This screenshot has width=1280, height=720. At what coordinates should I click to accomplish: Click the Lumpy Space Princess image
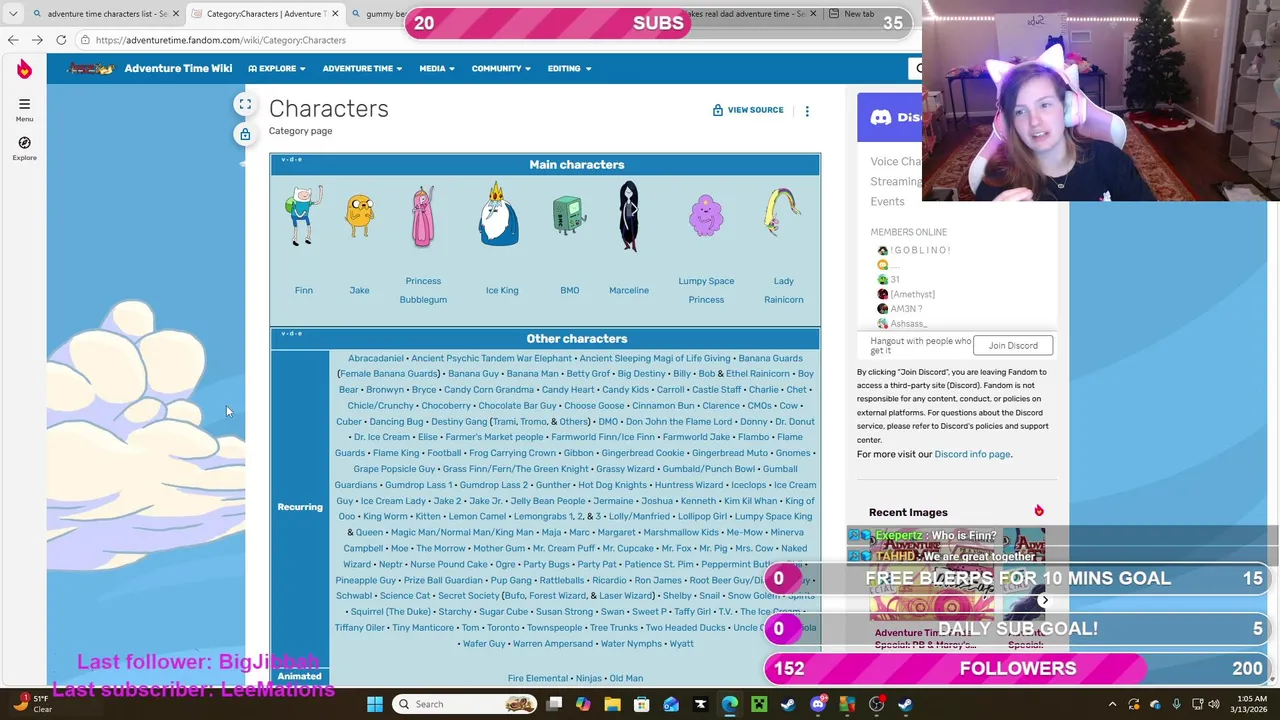click(706, 217)
